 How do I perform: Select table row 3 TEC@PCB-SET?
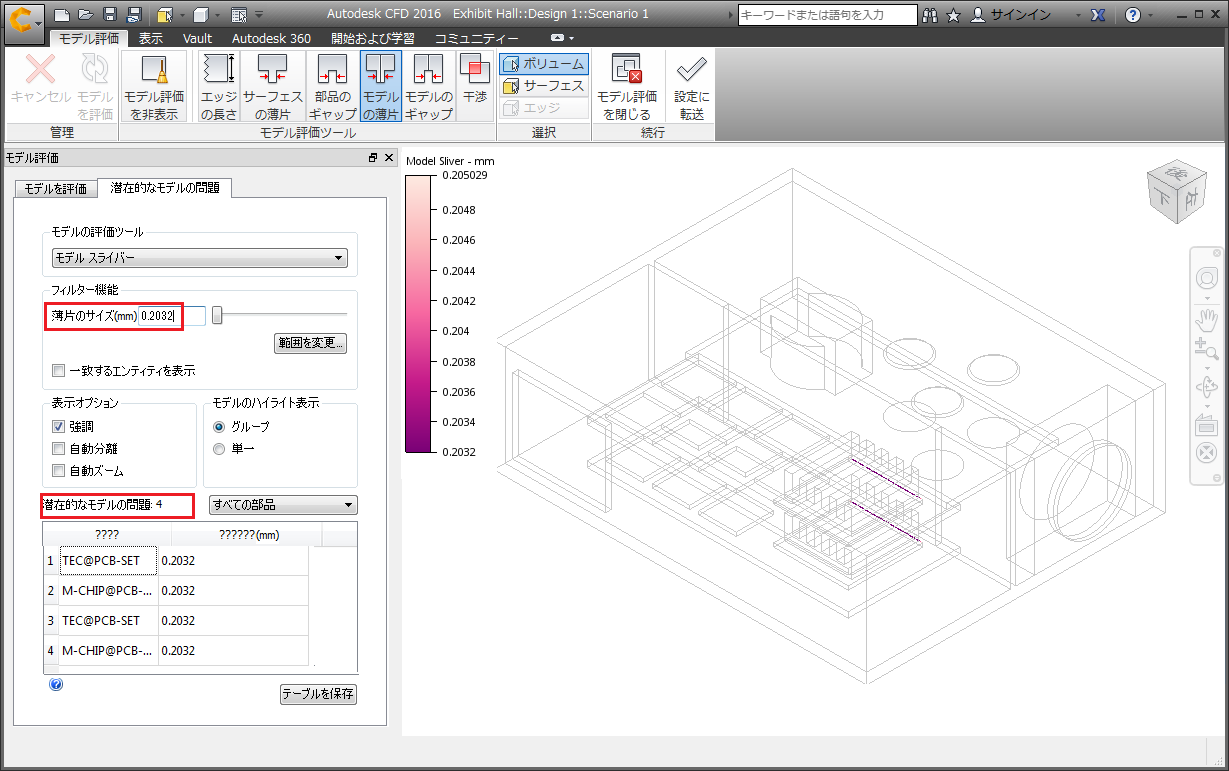pyautogui.click(x=175, y=620)
